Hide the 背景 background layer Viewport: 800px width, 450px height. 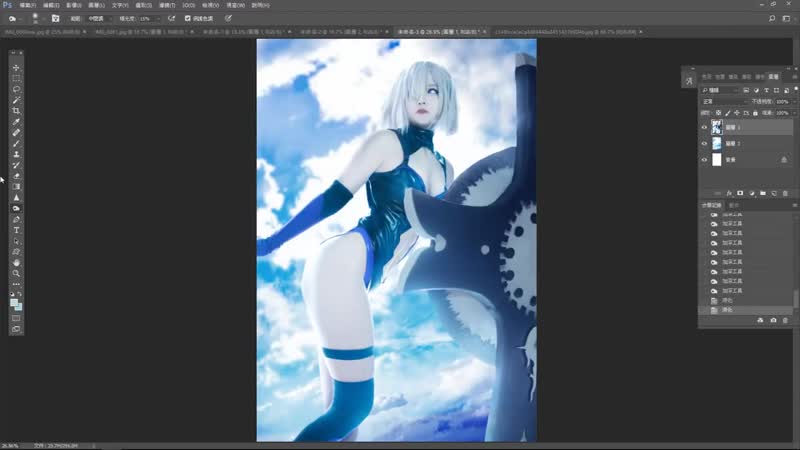pyautogui.click(x=704, y=160)
